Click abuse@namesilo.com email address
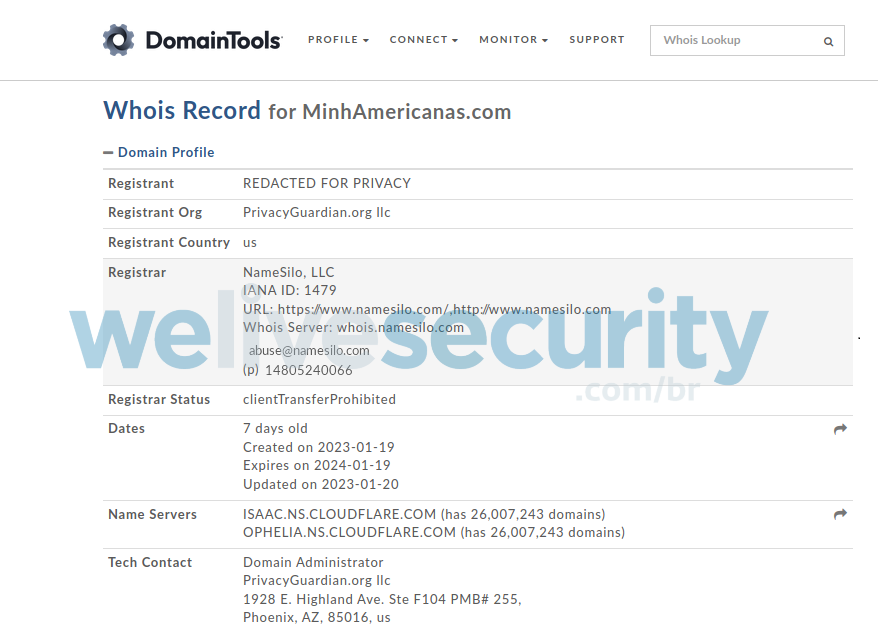Screen dimensions: 878x634 click(309, 351)
